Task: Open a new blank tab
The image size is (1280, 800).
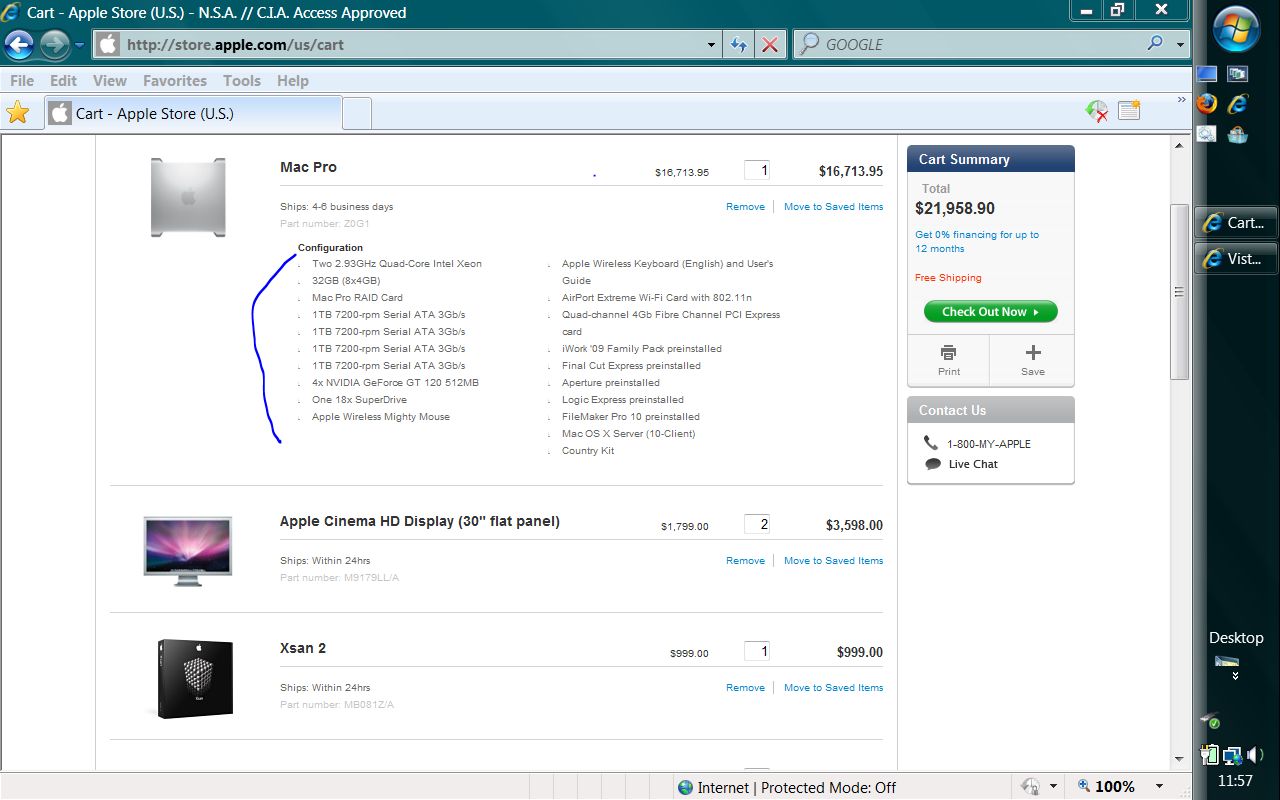Action: coord(357,113)
